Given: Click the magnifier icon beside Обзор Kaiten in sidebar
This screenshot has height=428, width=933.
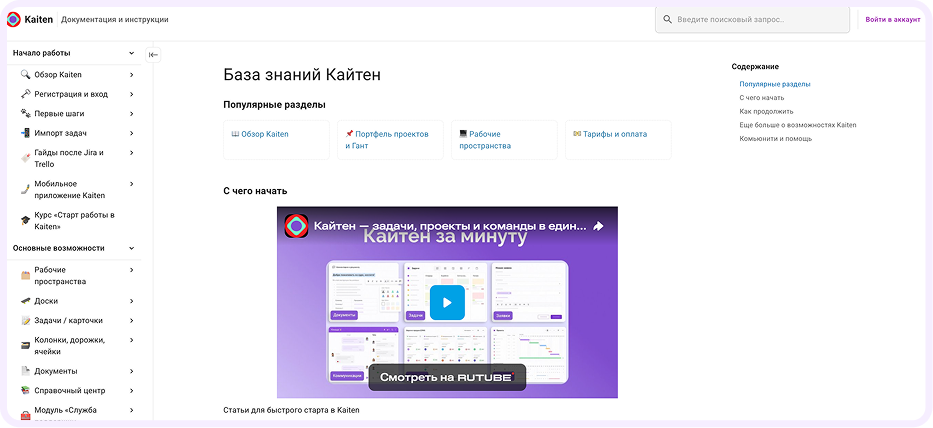Looking at the screenshot, I should tap(26, 75).
